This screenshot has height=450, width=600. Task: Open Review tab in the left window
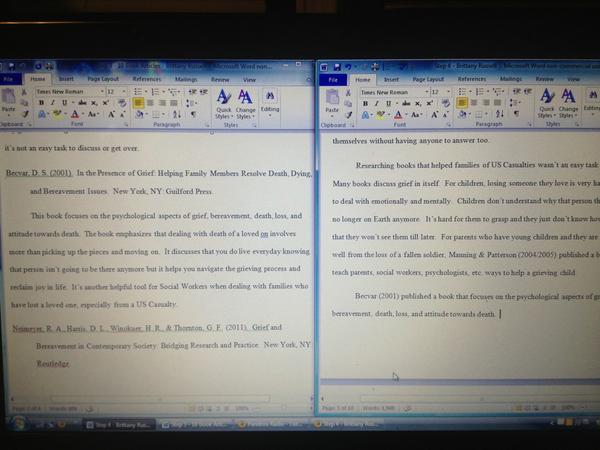coord(220,80)
